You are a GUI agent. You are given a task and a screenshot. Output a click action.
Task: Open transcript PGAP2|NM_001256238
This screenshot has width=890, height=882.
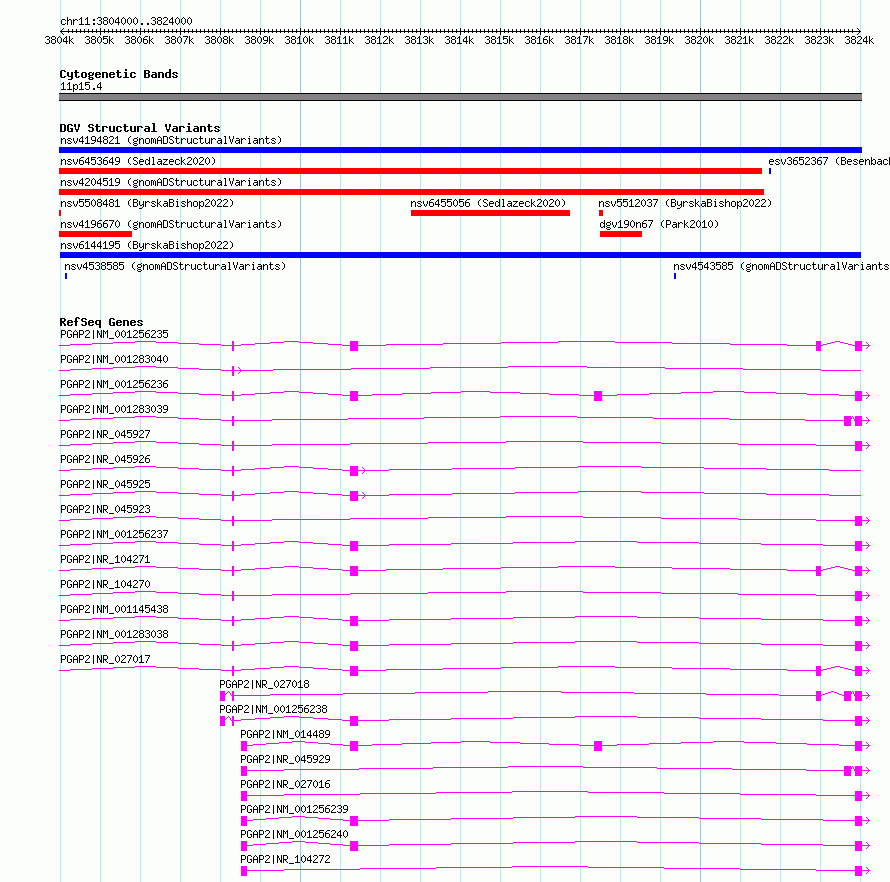click(274, 709)
